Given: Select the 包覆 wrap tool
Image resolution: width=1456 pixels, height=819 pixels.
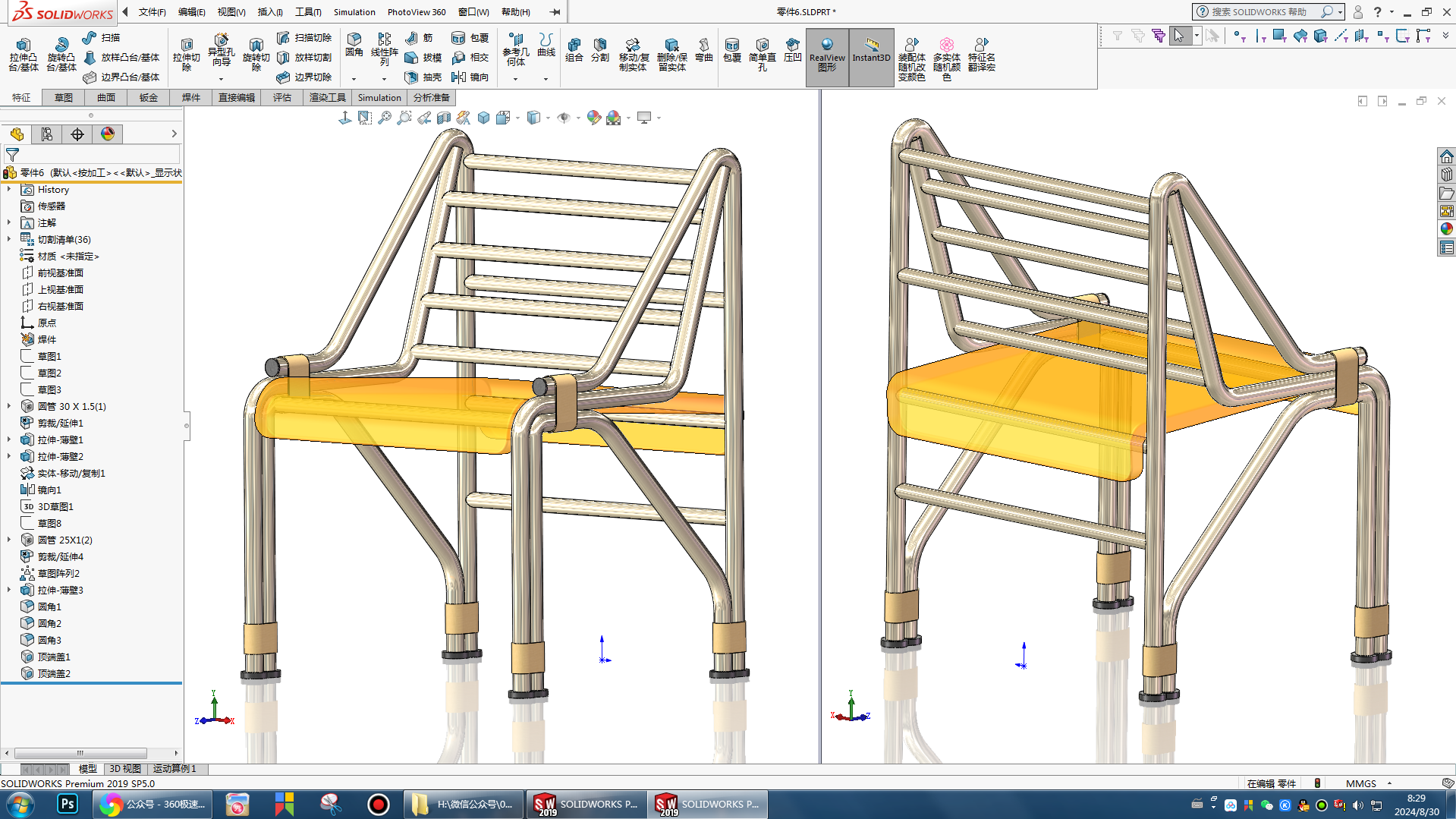Looking at the screenshot, I should pyautogui.click(x=470, y=37).
